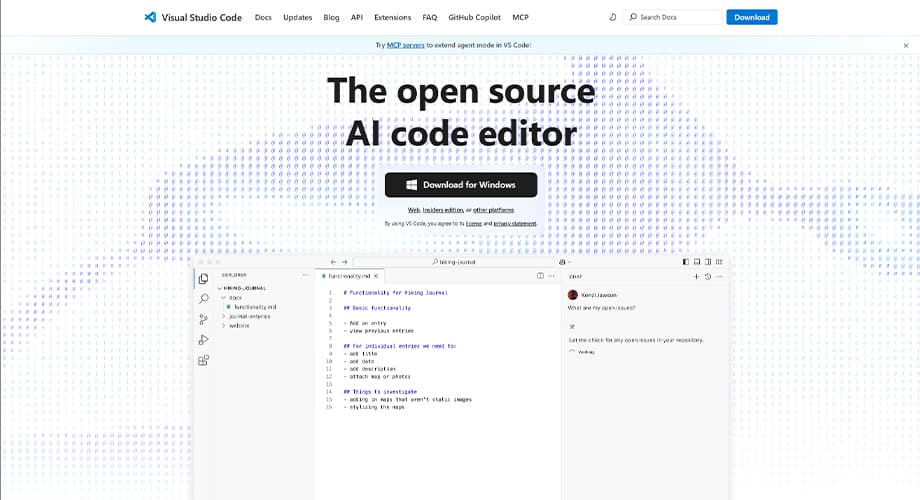Open the Run and Debug icon

(x=203, y=340)
